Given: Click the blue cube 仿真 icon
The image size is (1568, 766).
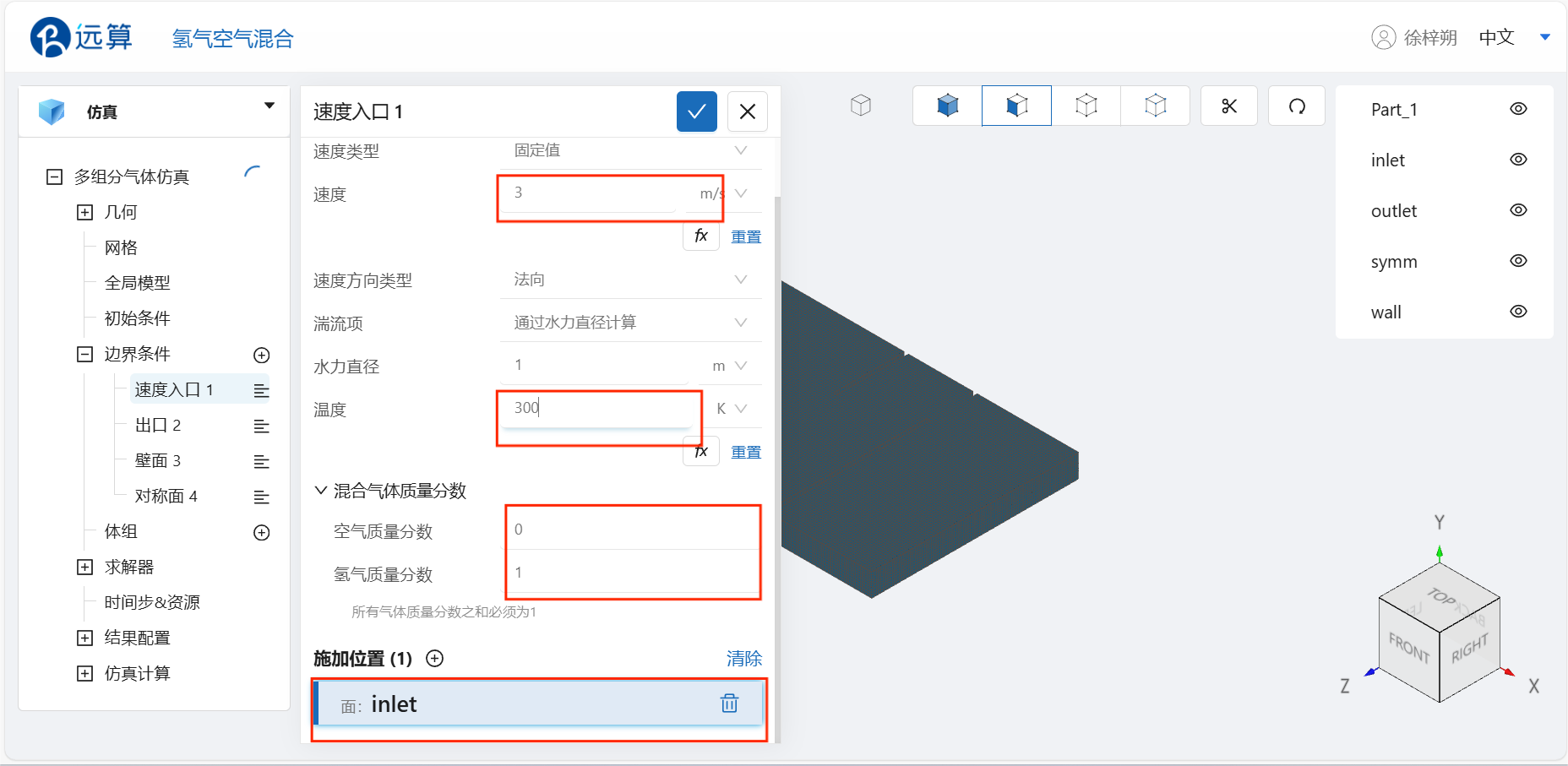Looking at the screenshot, I should pos(52,111).
